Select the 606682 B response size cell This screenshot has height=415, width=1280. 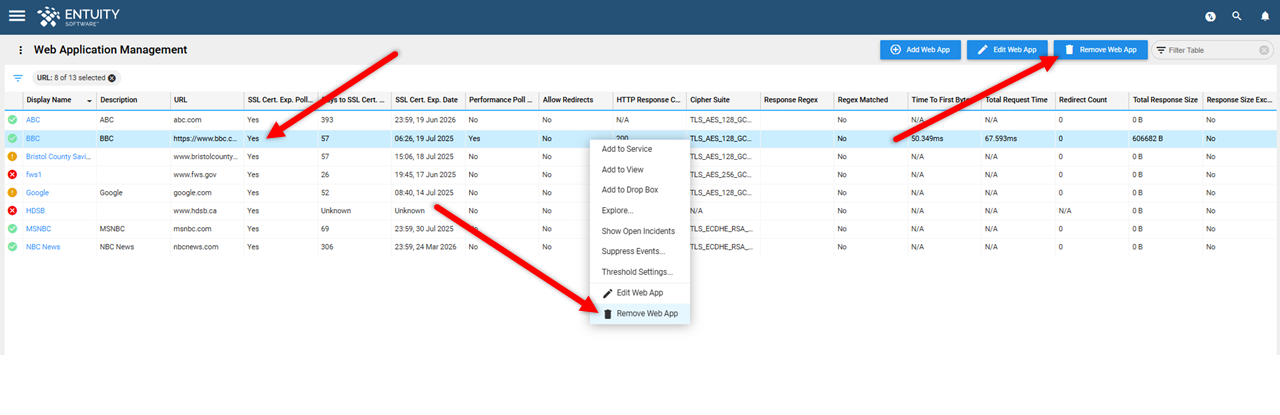click(x=1165, y=138)
